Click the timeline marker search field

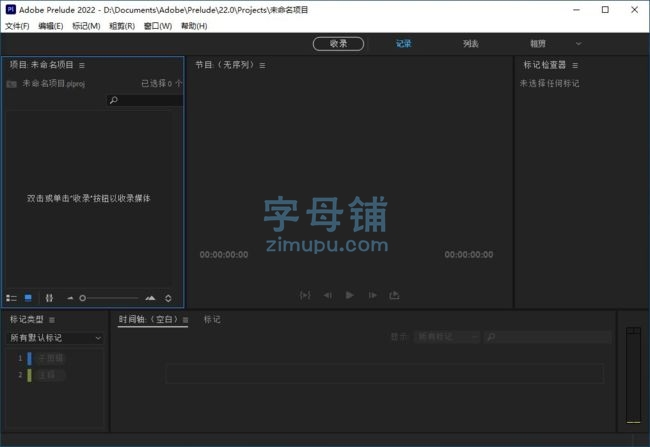547,337
